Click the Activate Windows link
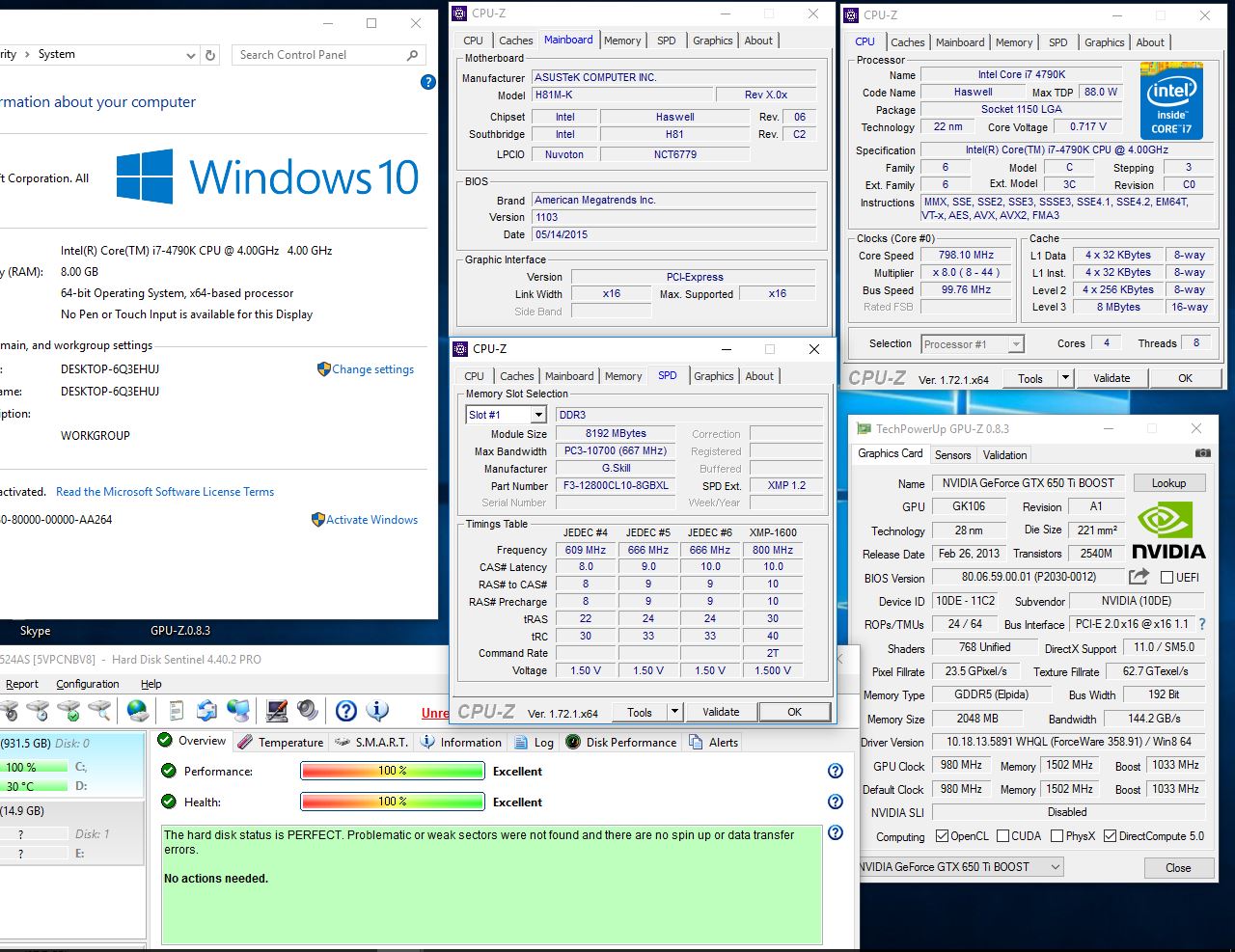Screen dimensions: 1235x952 point(371,520)
